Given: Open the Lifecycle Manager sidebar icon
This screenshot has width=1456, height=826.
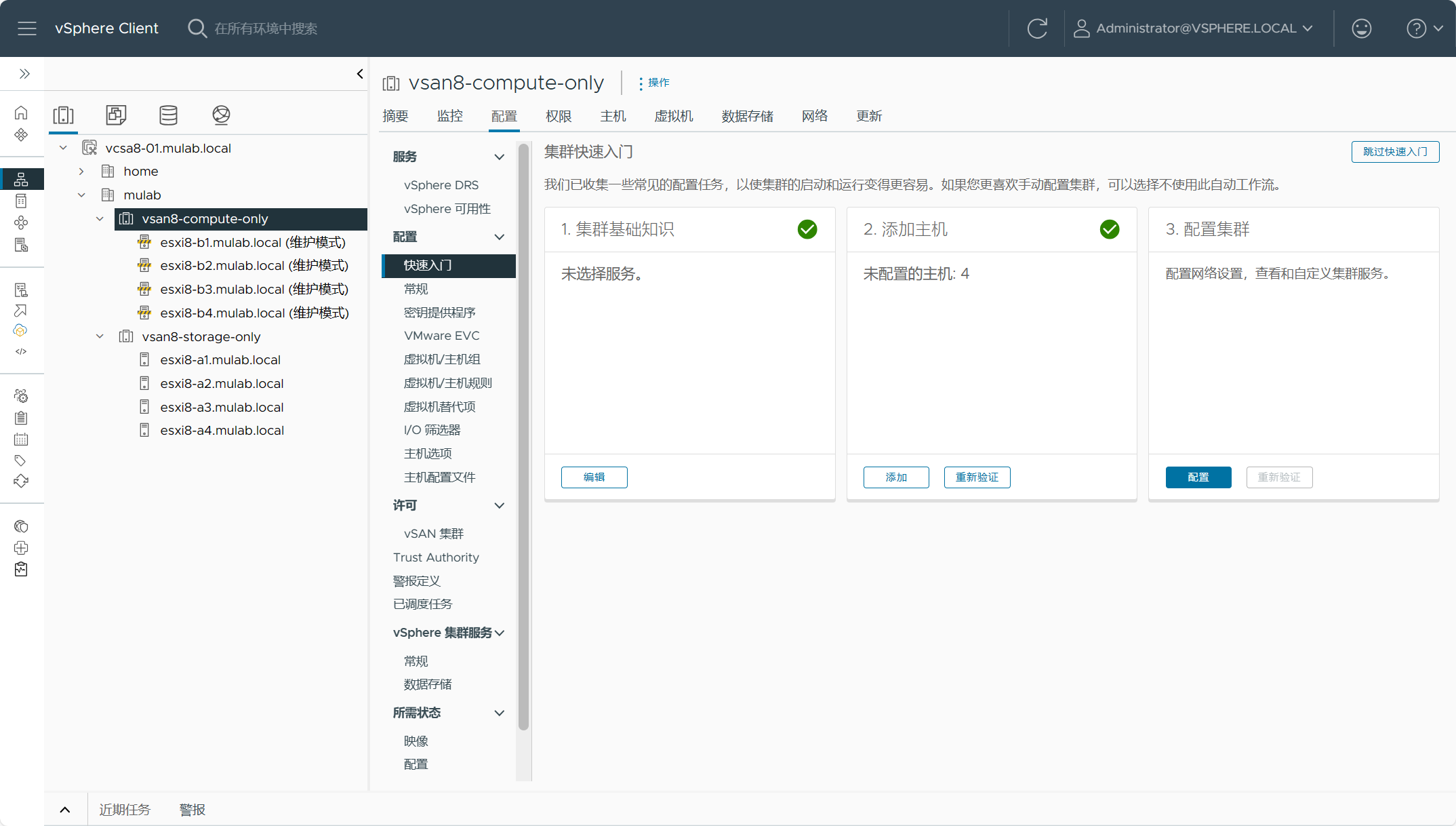Looking at the screenshot, I should 21,481.
